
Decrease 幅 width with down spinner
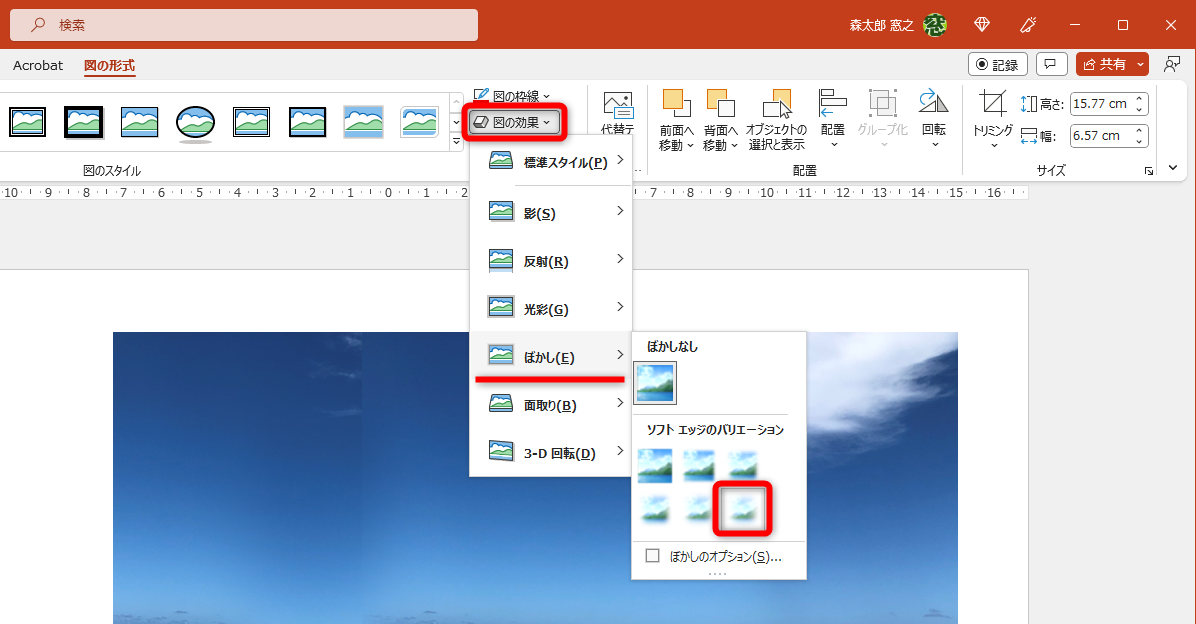point(1140,141)
